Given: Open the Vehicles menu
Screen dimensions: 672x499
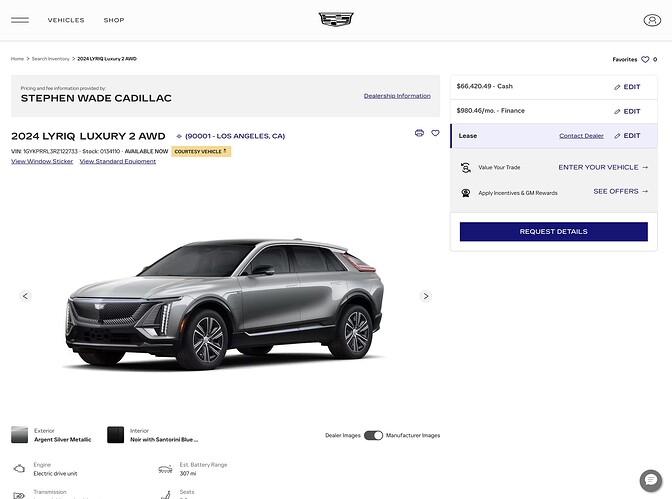Looking at the screenshot, I should pyautogui.click(x=66, y=20).
